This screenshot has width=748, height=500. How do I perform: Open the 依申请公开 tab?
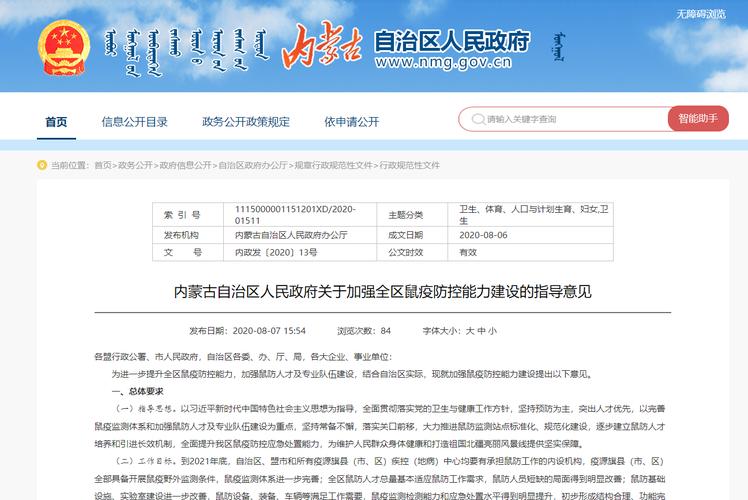(x=352, y=122)
